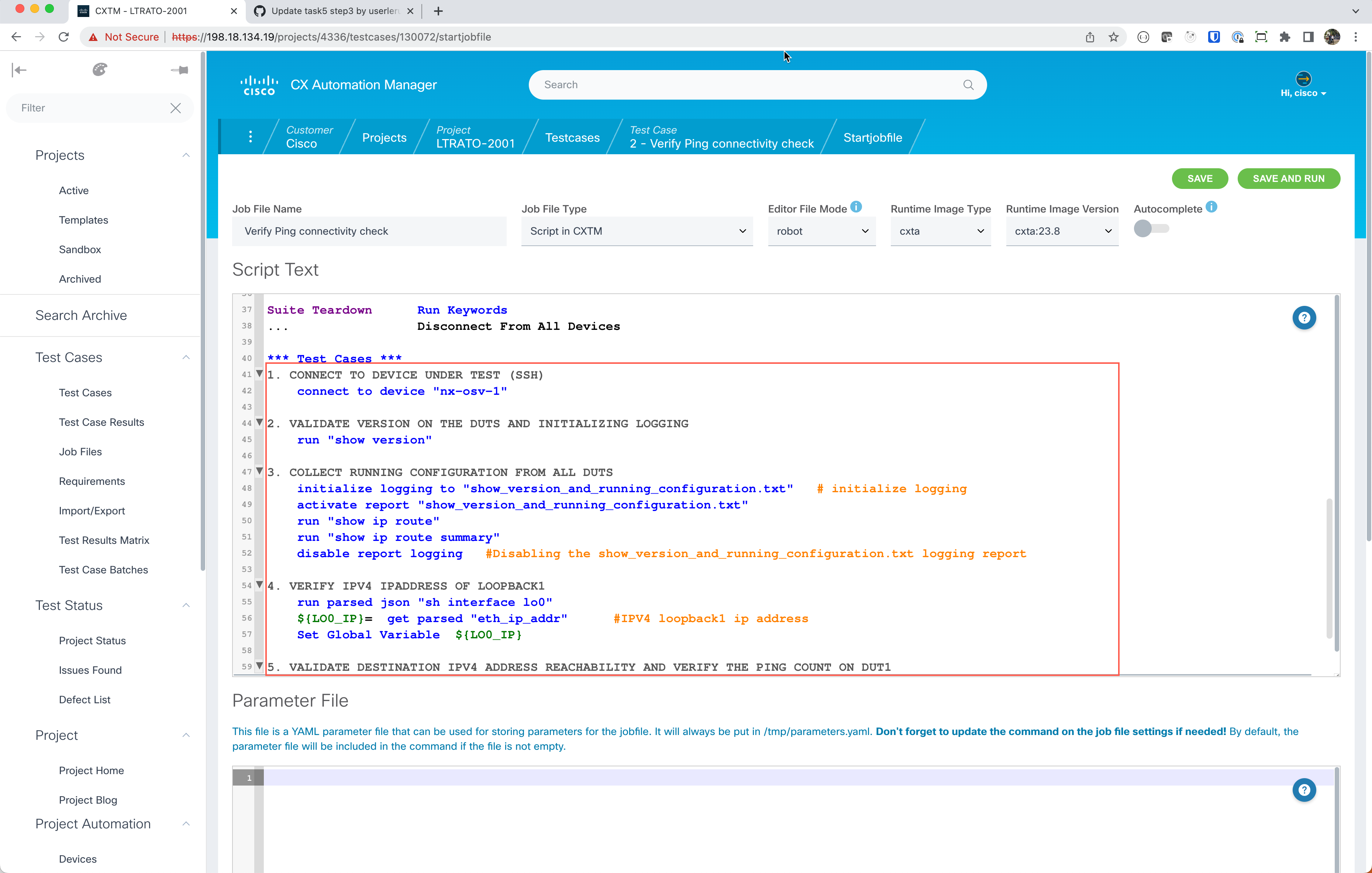Open the Testcases breadcrumb
Image resolution: width=1372 pixels, height=873 pixels.
click(572, 137)
